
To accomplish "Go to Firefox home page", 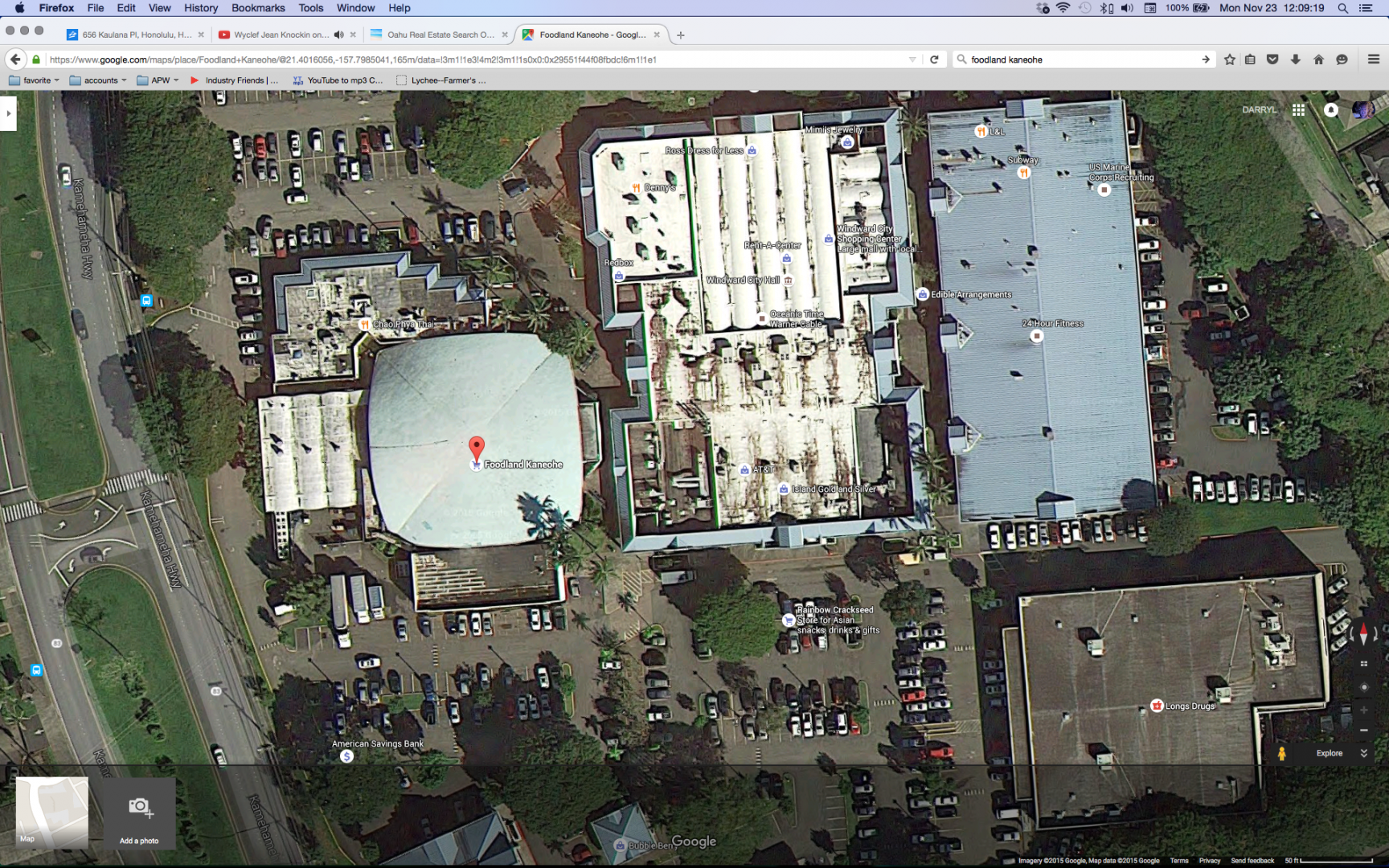I will [x=1318, y=59].
